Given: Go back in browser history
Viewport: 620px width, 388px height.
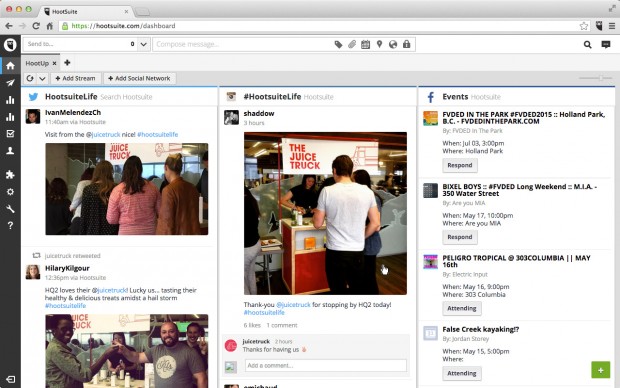Looking at the screenshot, I should pyautogui.click(x=9, y=26).
